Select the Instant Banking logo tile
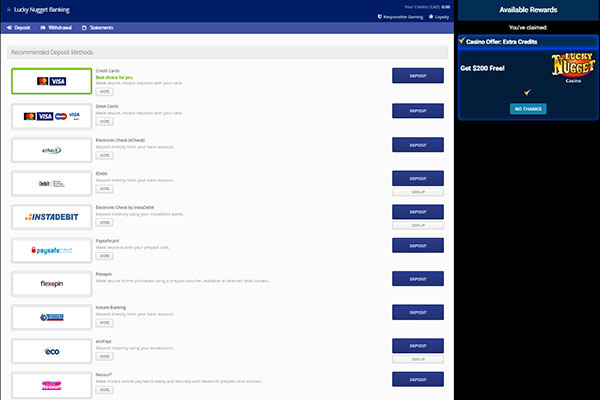This screenshot has width=600, height=400. 52,317
